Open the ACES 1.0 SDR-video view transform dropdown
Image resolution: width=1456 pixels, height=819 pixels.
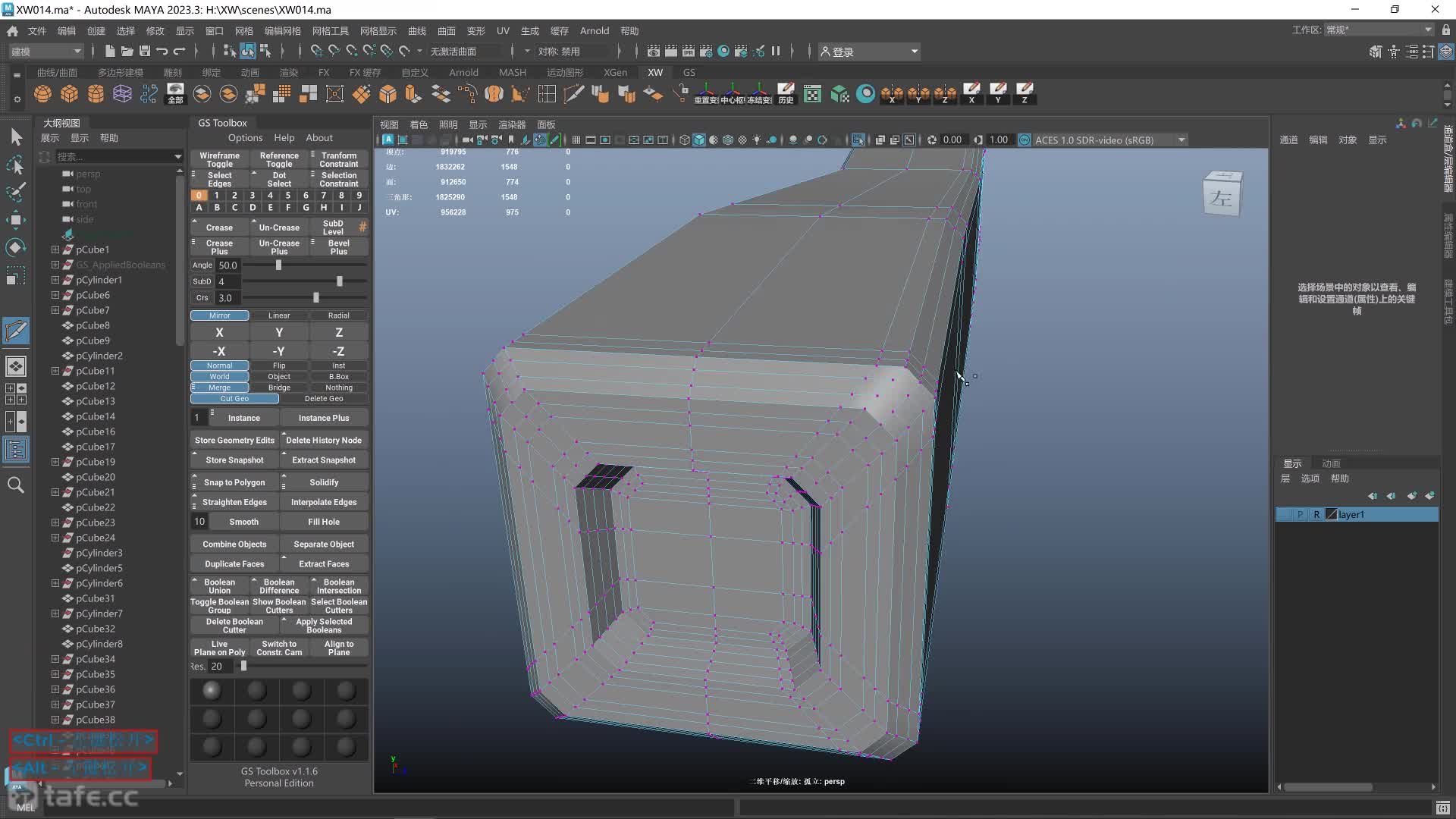coord(1110,140)
